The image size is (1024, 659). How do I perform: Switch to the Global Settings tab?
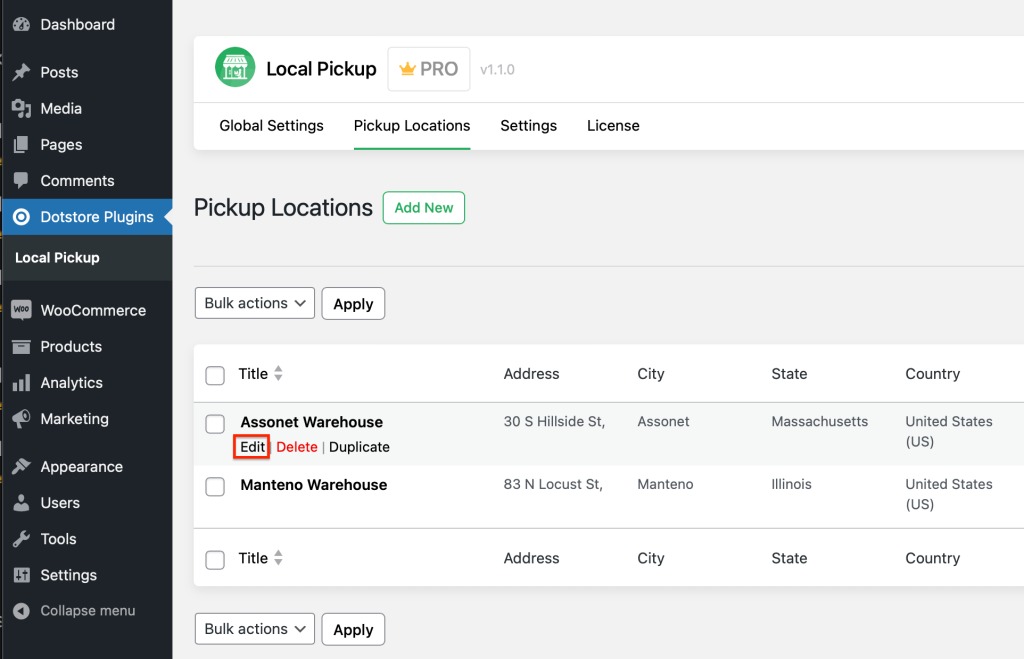[x=271, y=126]
